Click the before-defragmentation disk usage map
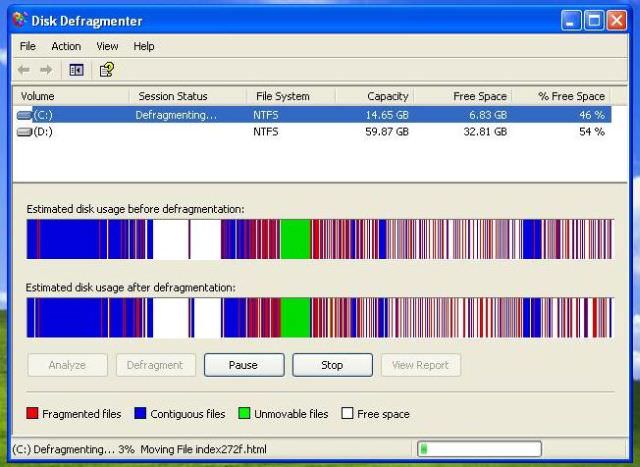This screenshot has width=640, height=467. 320,239
